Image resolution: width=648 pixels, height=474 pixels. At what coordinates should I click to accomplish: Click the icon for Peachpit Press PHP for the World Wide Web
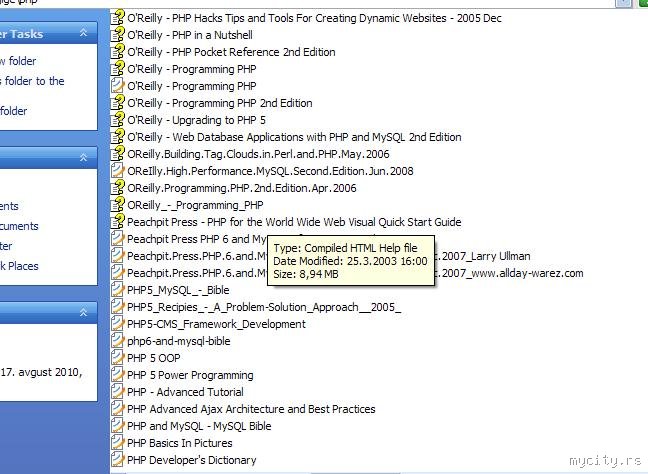coord(118,222)
